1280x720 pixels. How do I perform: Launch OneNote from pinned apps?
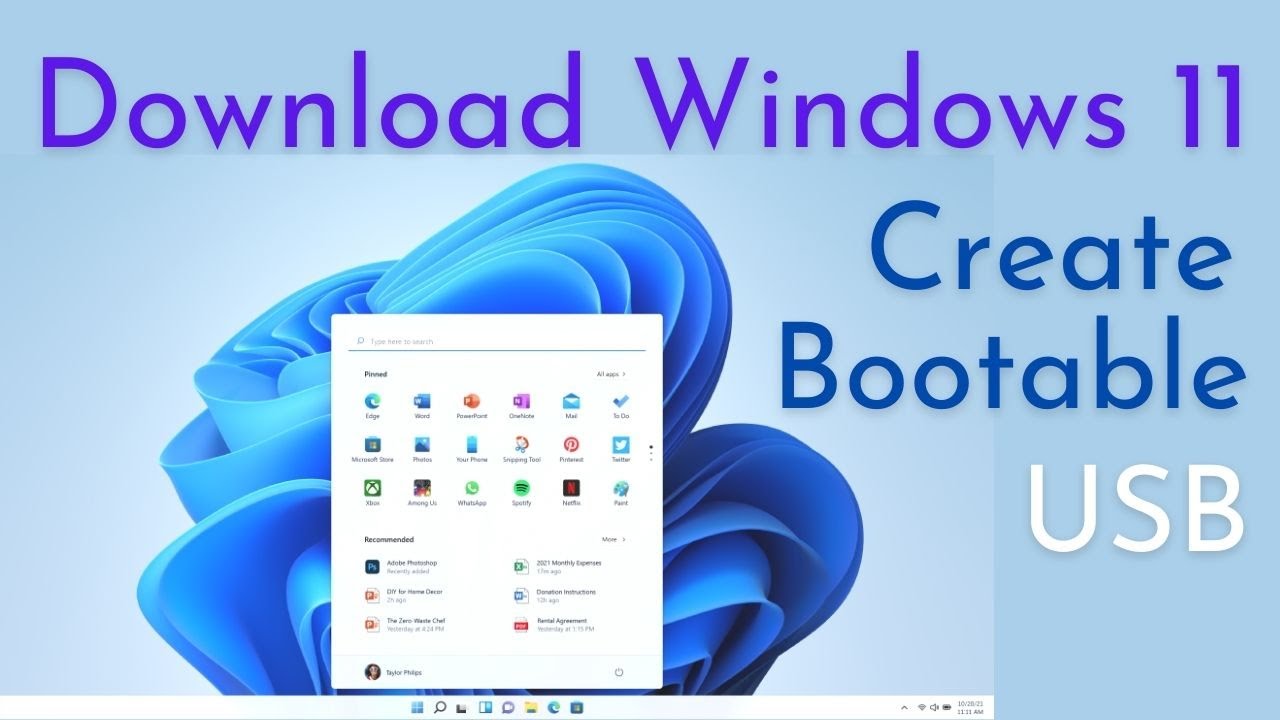(521, 405)
